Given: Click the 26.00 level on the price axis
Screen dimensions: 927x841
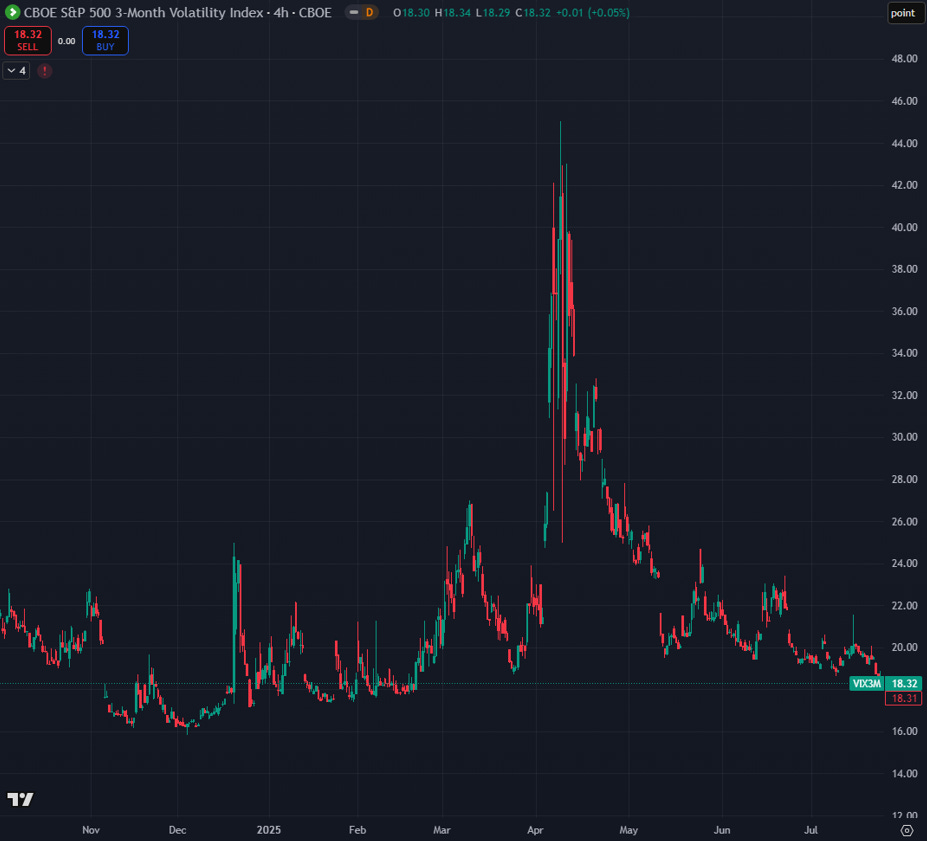Looking at the screenshot, I should click(x=904, y=521).
